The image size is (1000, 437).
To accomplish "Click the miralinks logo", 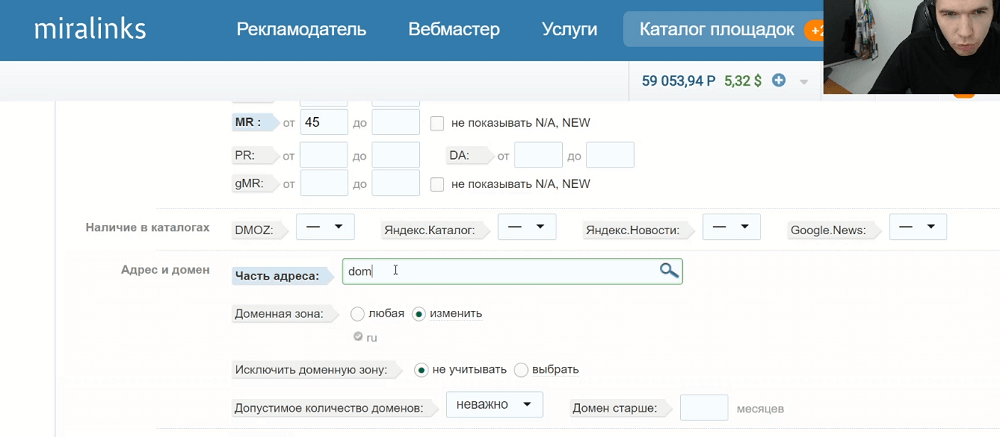I will click(90, 29).
